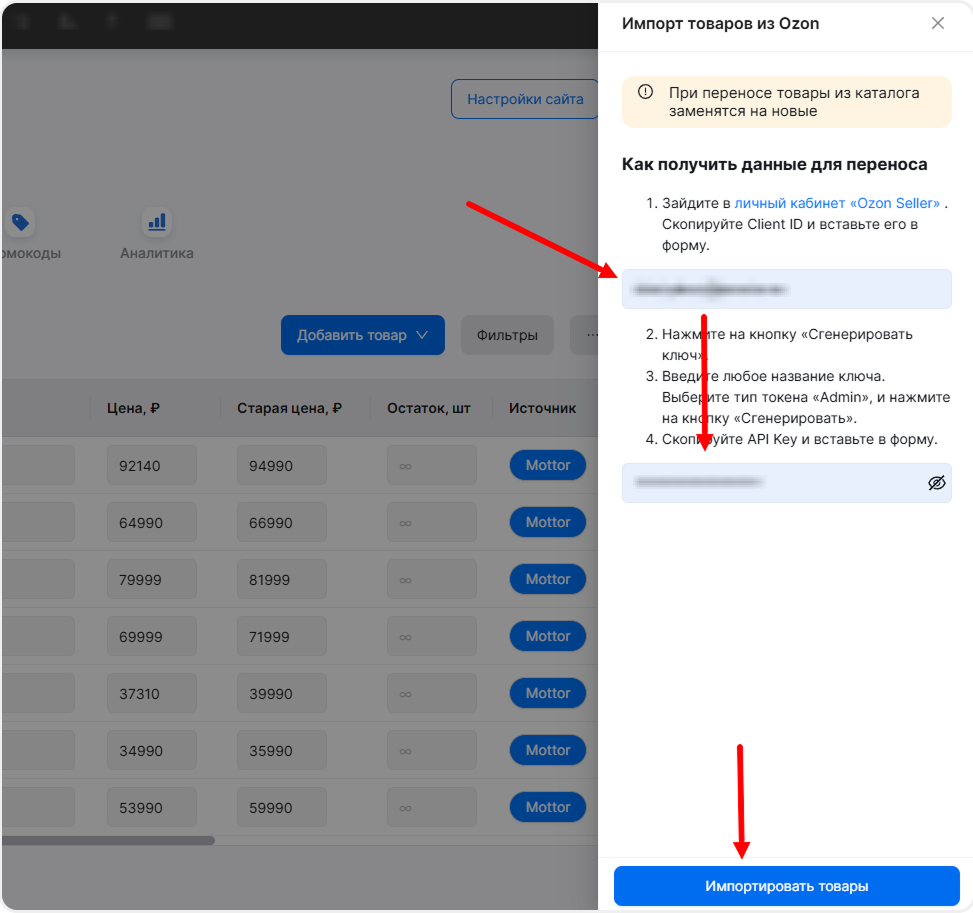Viewport: 973px width, 913px height.
Task: Click Mottor source badge in 92140 row
Action: (547, 465)
